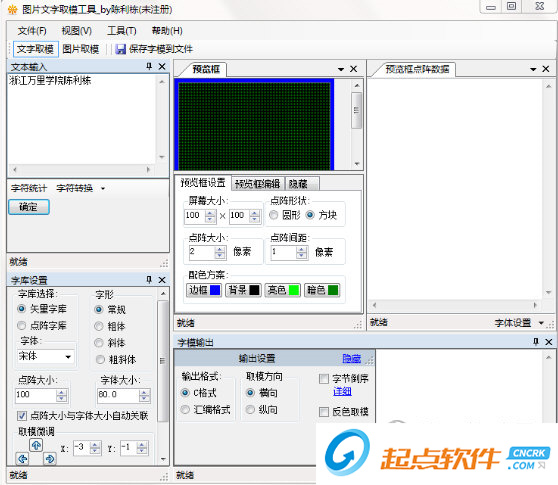Select 纵向 sampling direction
558x485 pixels.
[x=250, y=410]
